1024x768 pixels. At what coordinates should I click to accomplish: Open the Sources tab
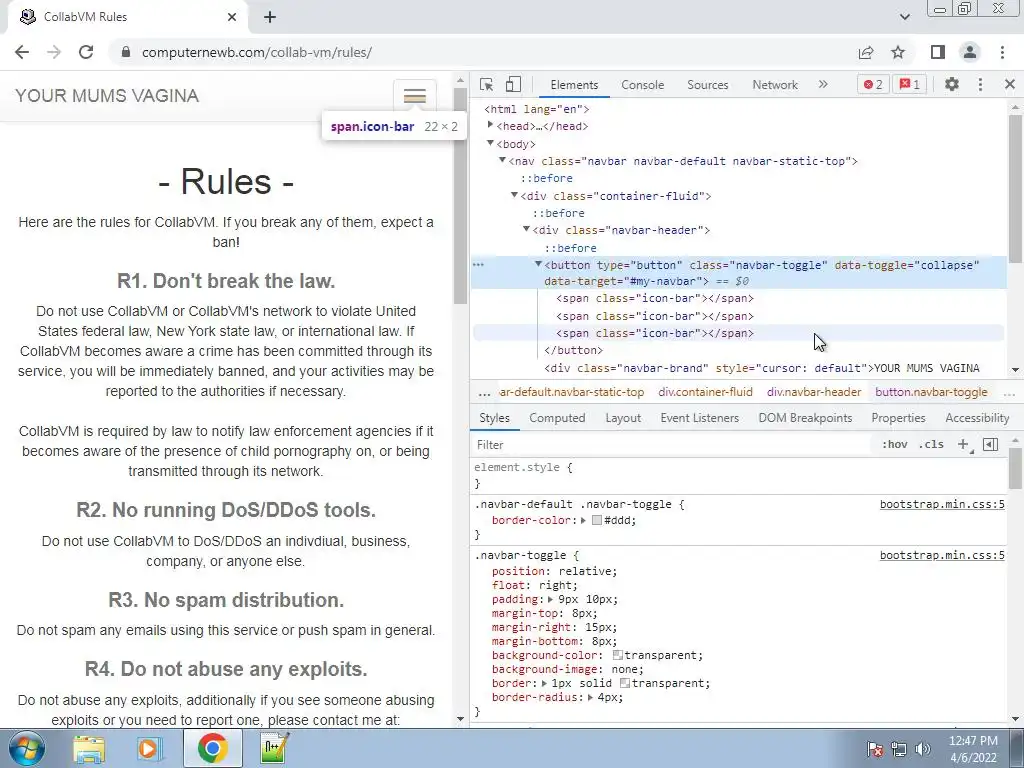pyautogui.click(x=707, y=85)
